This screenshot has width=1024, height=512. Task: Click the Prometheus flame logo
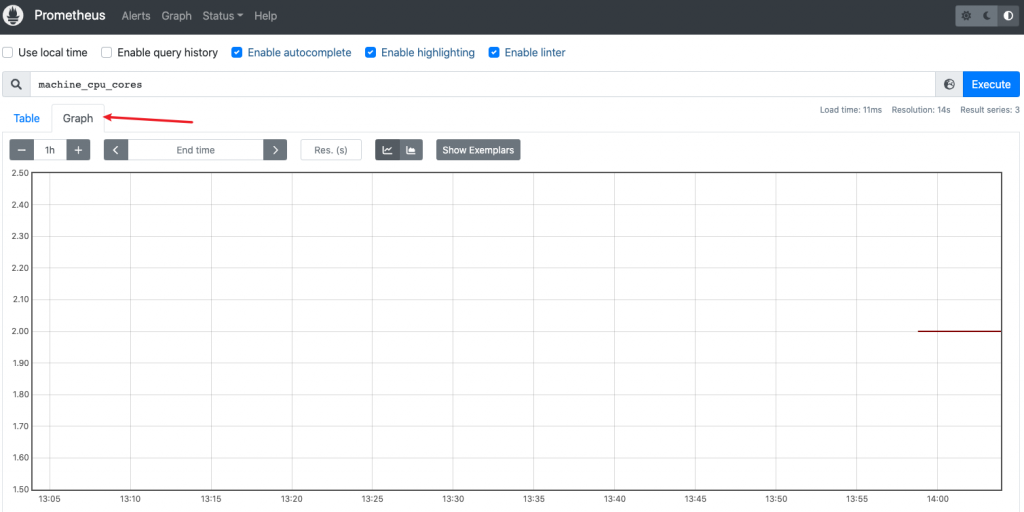coord(16,16)
